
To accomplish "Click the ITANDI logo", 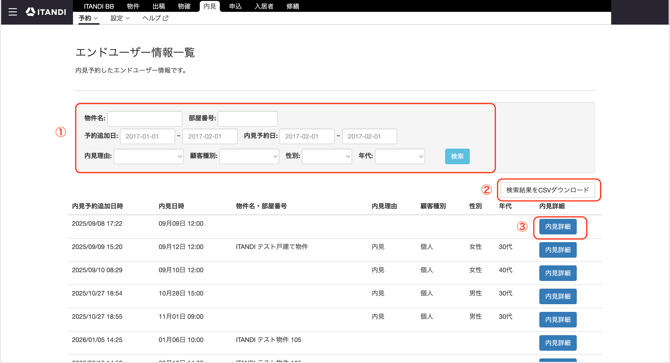I will (x=46, y=12).
